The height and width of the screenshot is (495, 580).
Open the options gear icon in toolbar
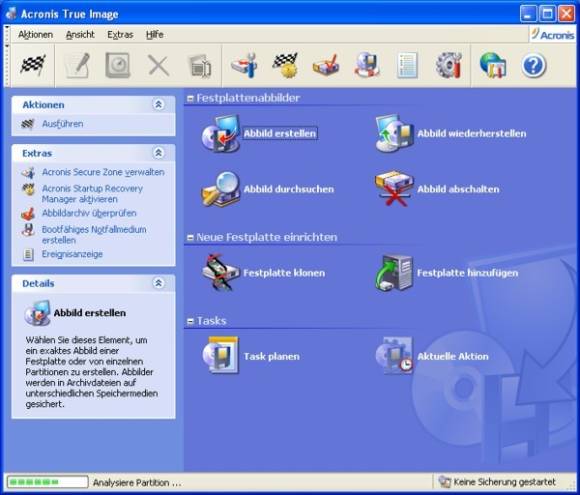[x=449, y=65]
